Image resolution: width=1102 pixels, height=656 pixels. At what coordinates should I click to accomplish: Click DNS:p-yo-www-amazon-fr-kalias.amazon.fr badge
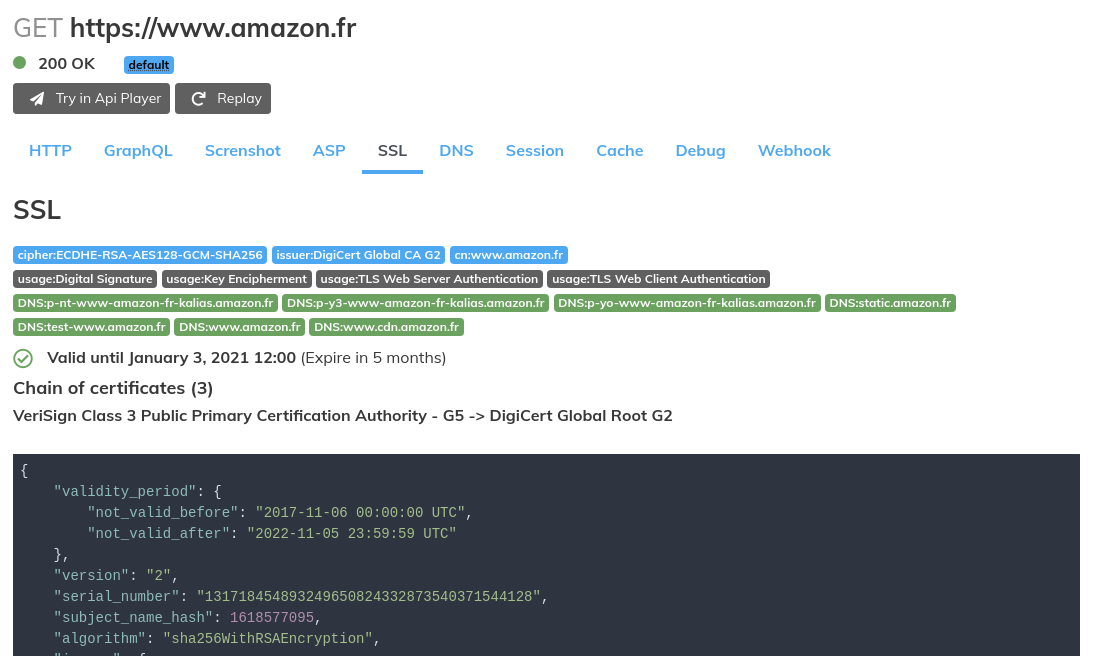(687, 303)
